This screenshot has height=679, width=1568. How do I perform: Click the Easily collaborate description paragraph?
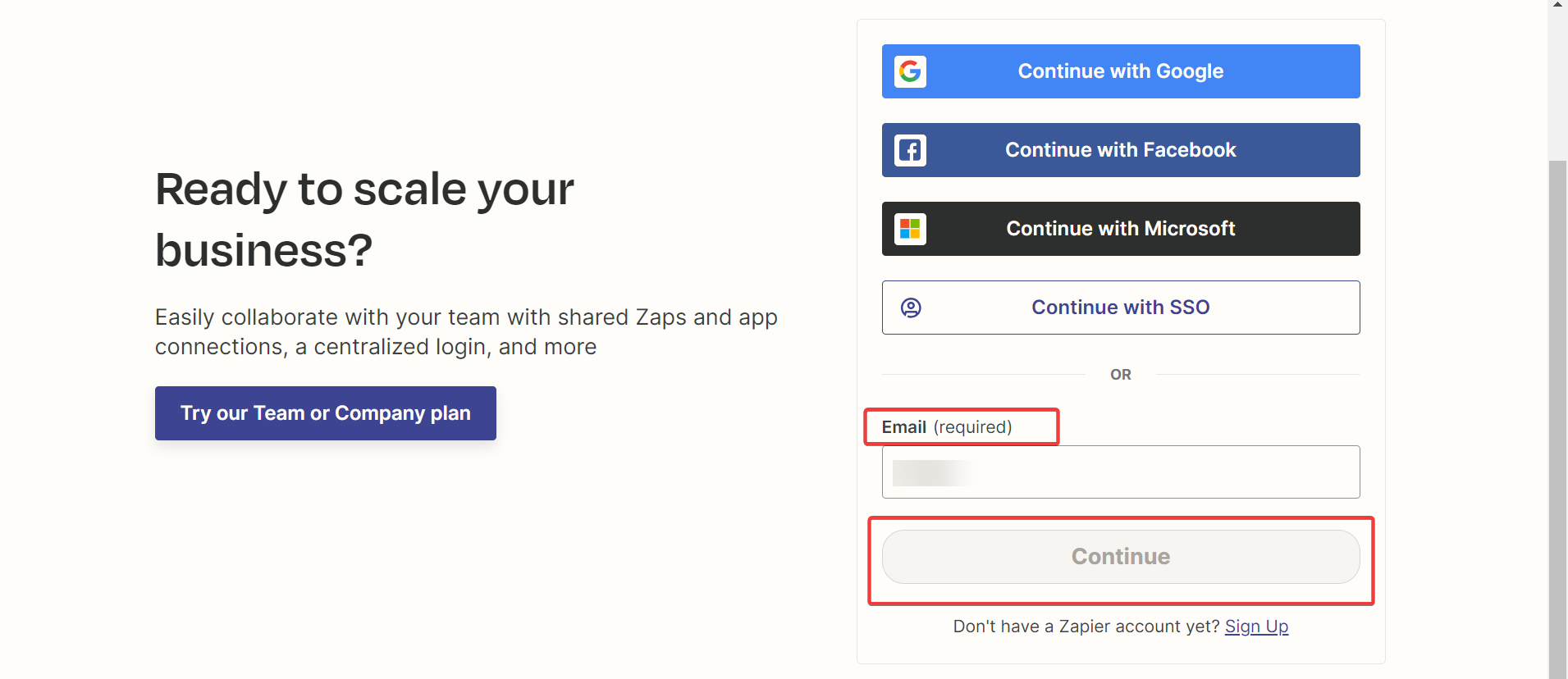point(466,331)
